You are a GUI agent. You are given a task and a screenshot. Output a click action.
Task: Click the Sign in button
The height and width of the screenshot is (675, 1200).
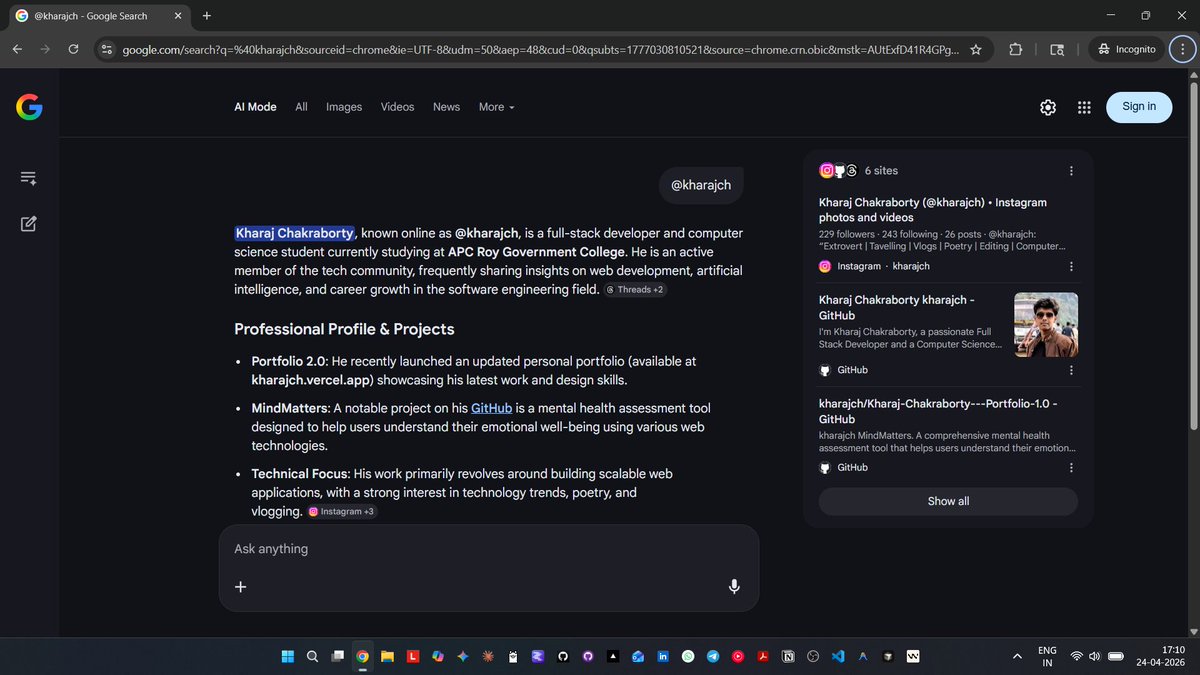[1138, 107]
